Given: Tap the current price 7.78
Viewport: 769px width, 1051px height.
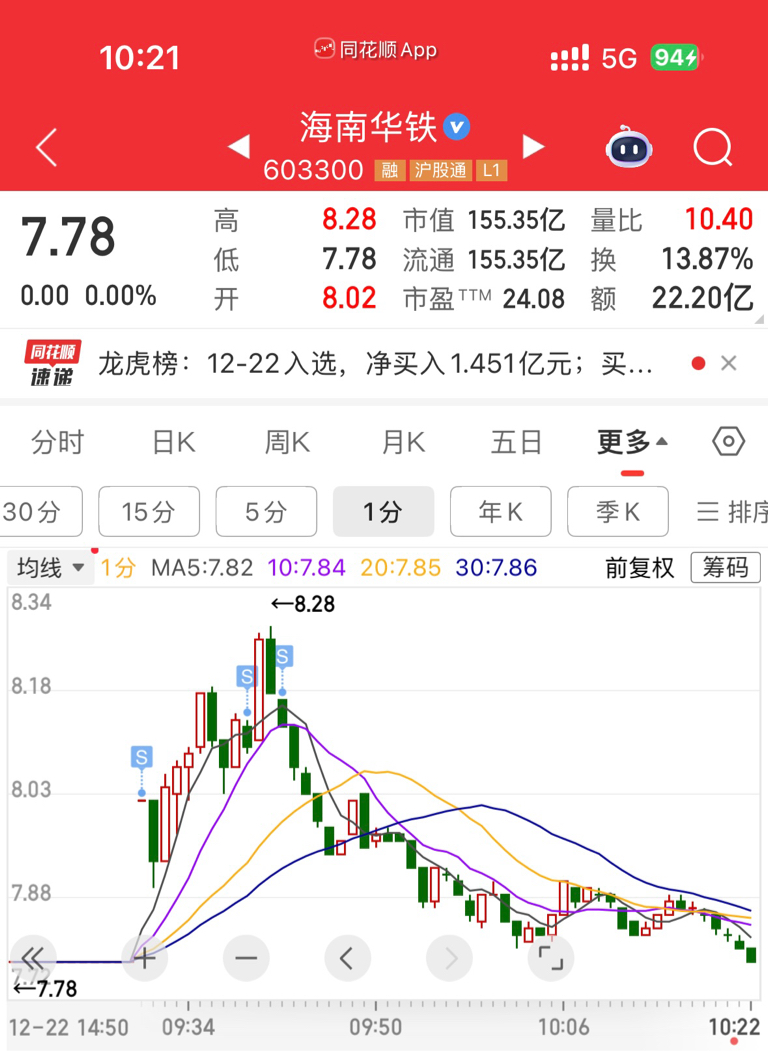Looking at the screenshot, I should coord(68,237).
